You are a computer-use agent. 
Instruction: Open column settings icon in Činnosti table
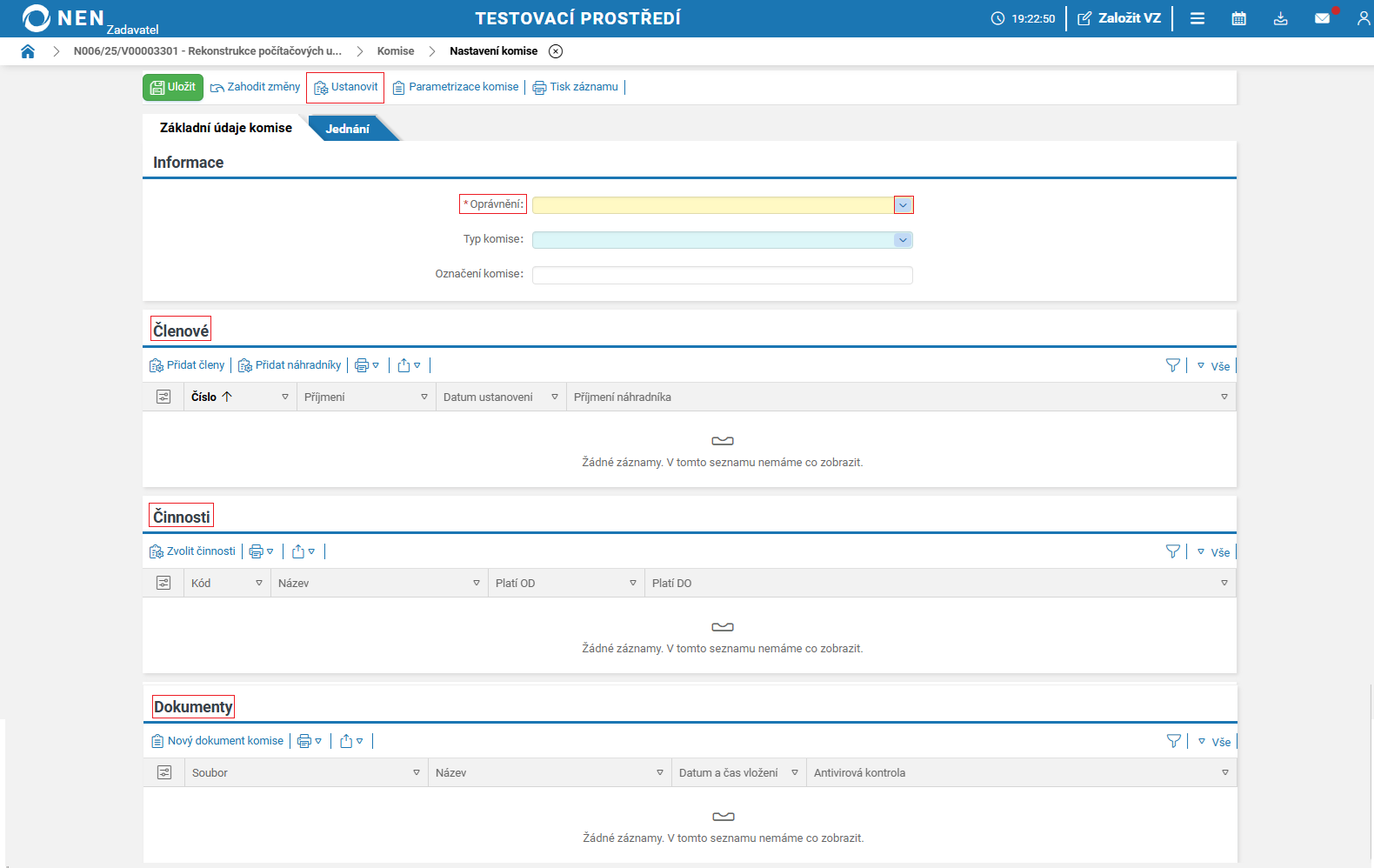tap(163, 583)
